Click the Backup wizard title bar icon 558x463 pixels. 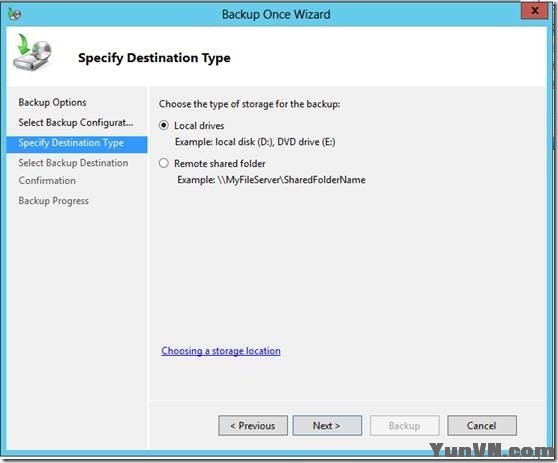tap(15, 14)
